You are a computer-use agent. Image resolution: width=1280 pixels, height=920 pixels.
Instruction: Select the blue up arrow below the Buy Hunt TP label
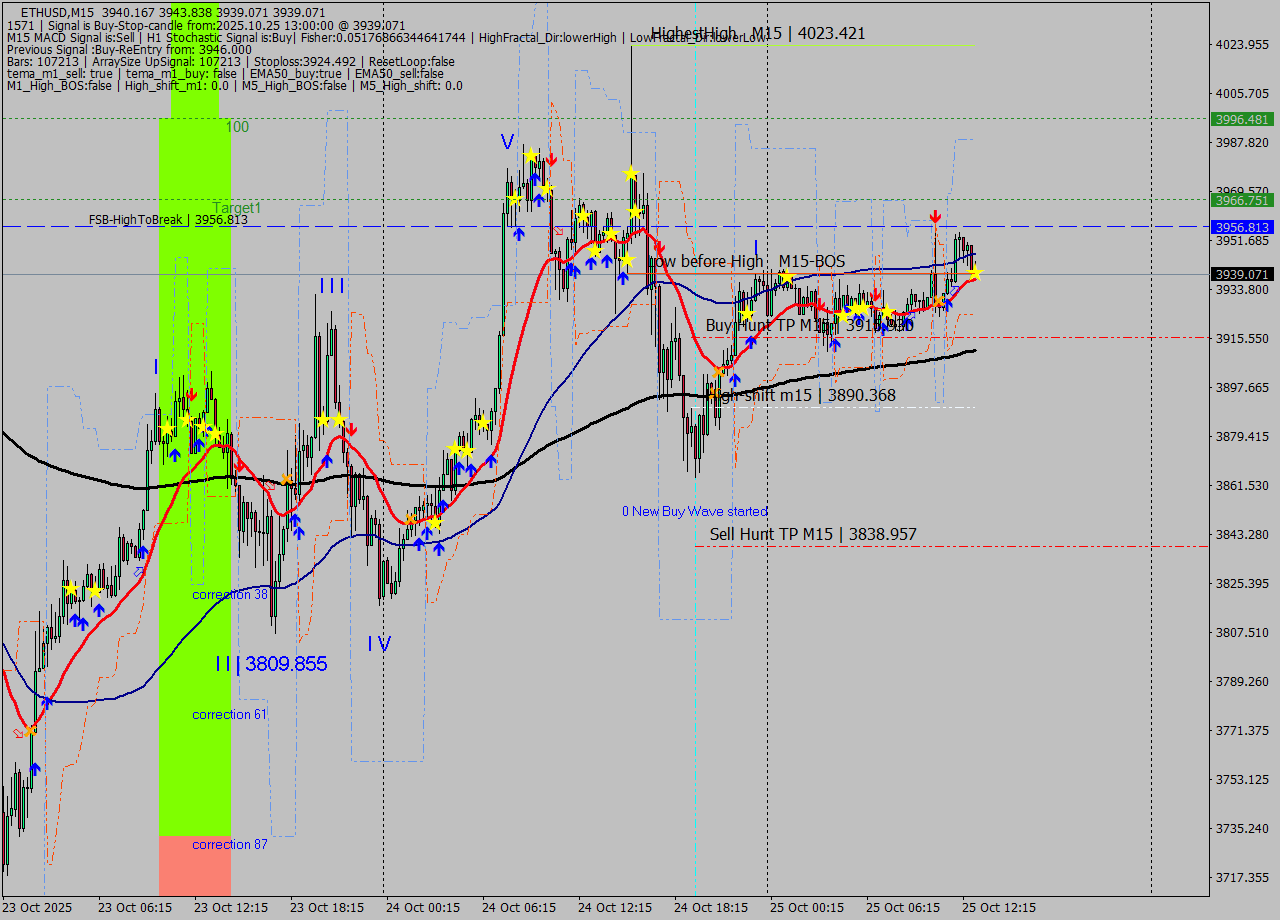[x=751, y=342]
